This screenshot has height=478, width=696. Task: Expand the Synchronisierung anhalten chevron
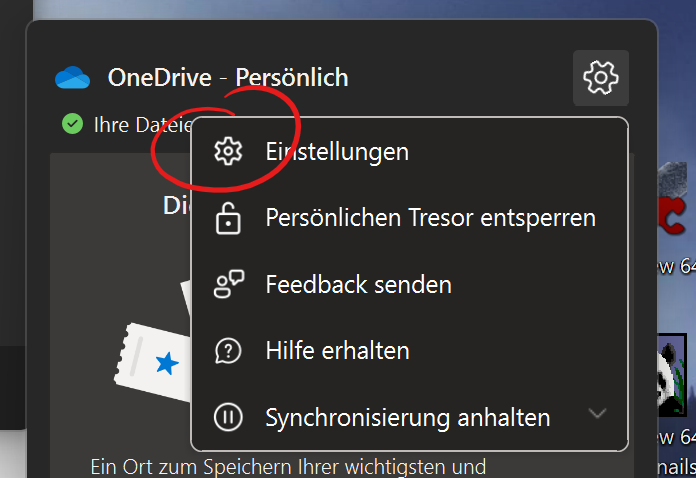pos(597,414)
